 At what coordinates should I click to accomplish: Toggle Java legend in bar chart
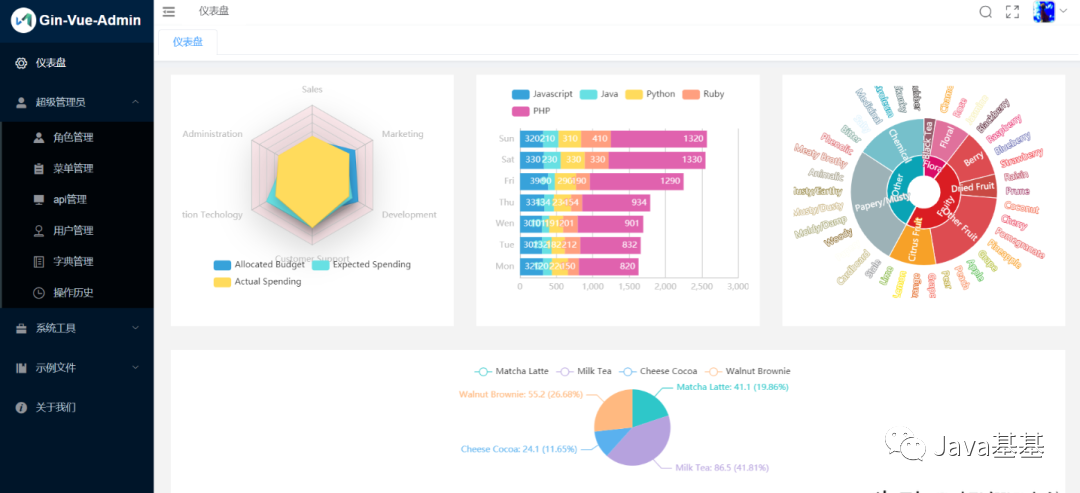(599, 94)
